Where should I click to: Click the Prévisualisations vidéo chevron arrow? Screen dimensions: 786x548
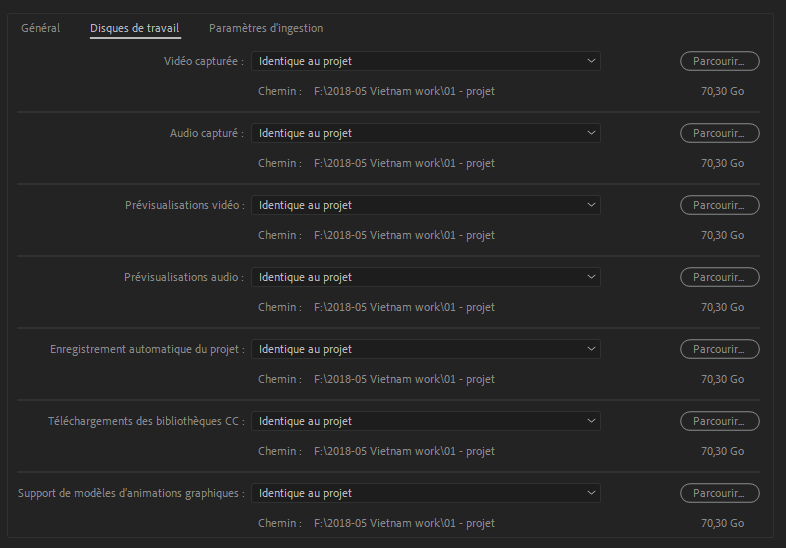point(592,205)
